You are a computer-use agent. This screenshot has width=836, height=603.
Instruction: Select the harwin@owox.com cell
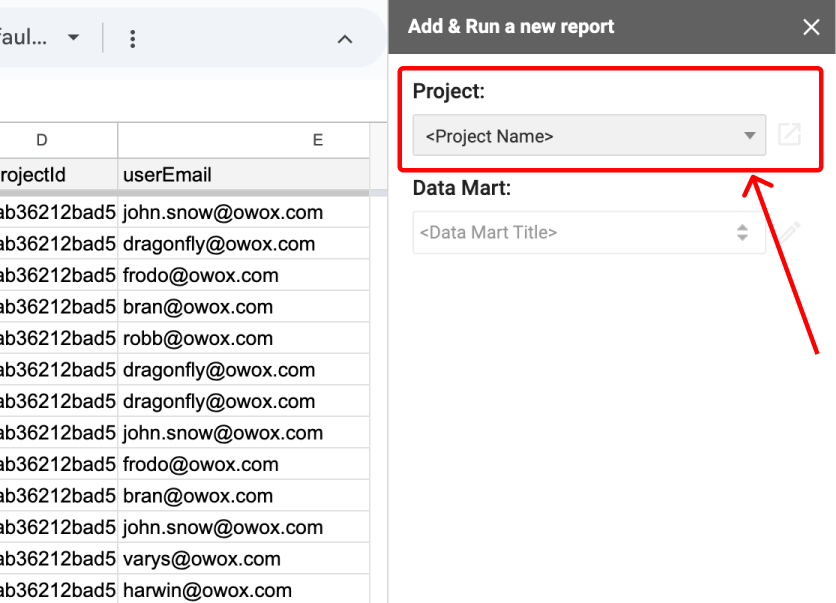(244, 590)
